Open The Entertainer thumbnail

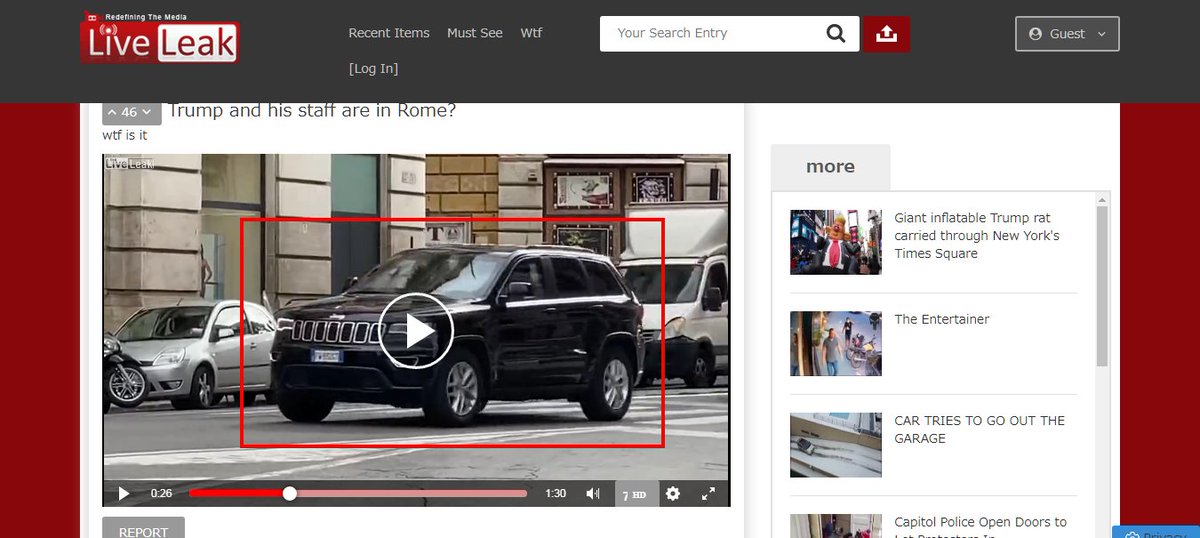point(836,343)
